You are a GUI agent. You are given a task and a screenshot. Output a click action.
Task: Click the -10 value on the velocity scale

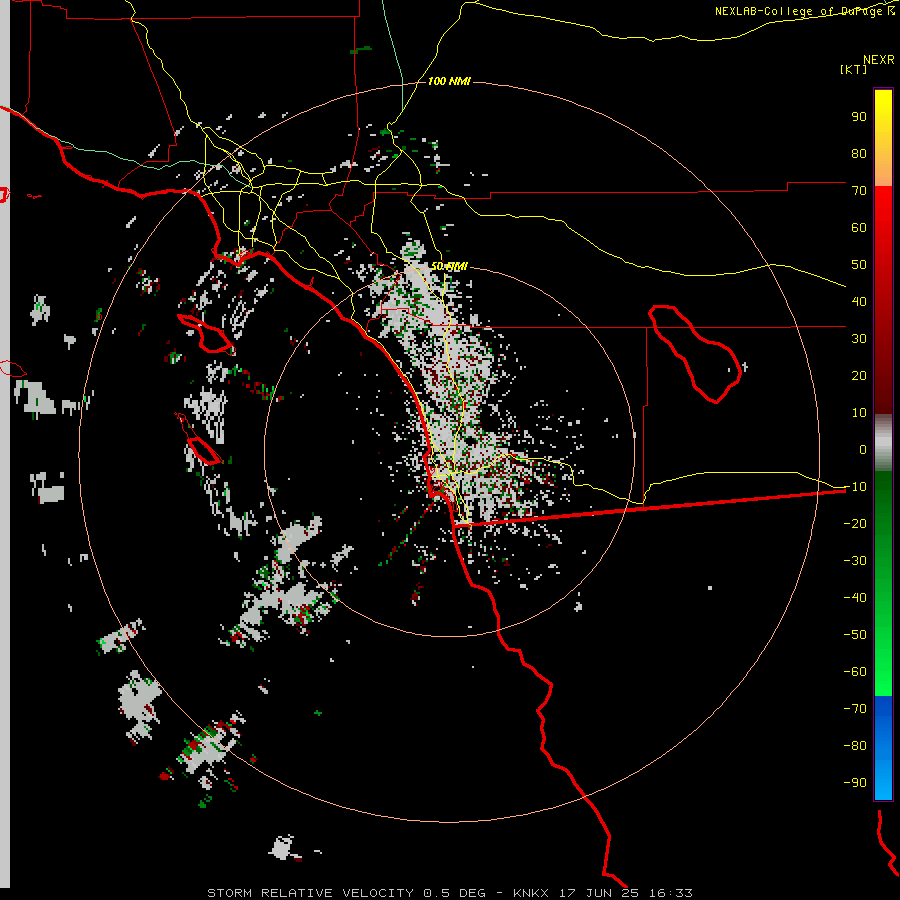pyautogui.click(x=855, y=487)
